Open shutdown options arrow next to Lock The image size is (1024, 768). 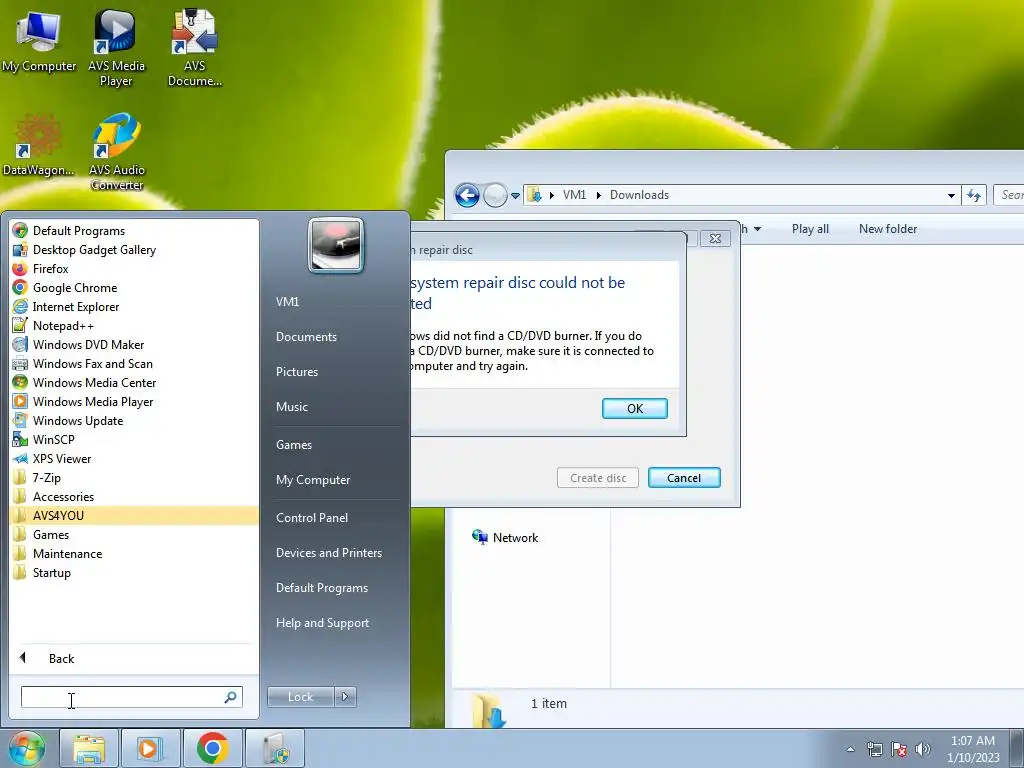(345, 697)
